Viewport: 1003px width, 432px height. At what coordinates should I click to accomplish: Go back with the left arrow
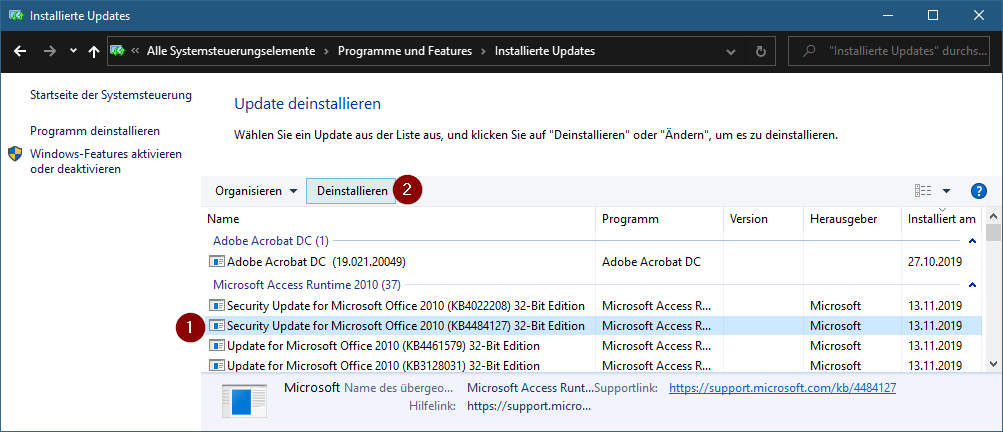(x=20, y=52)
